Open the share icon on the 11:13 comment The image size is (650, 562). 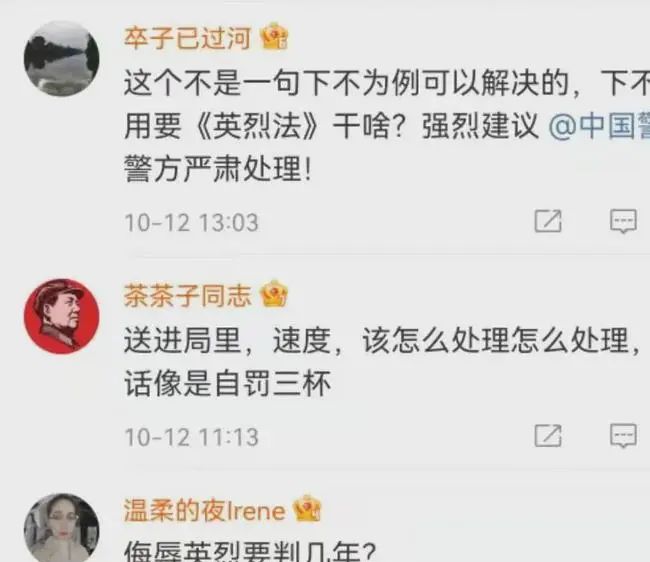pyautogui.click(x=548, y=435)
